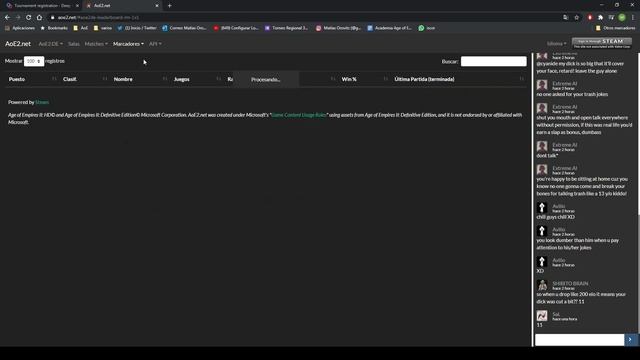Expand the AoE2 DE dropdown
The image size is (640, 360).
coord(51,44)
